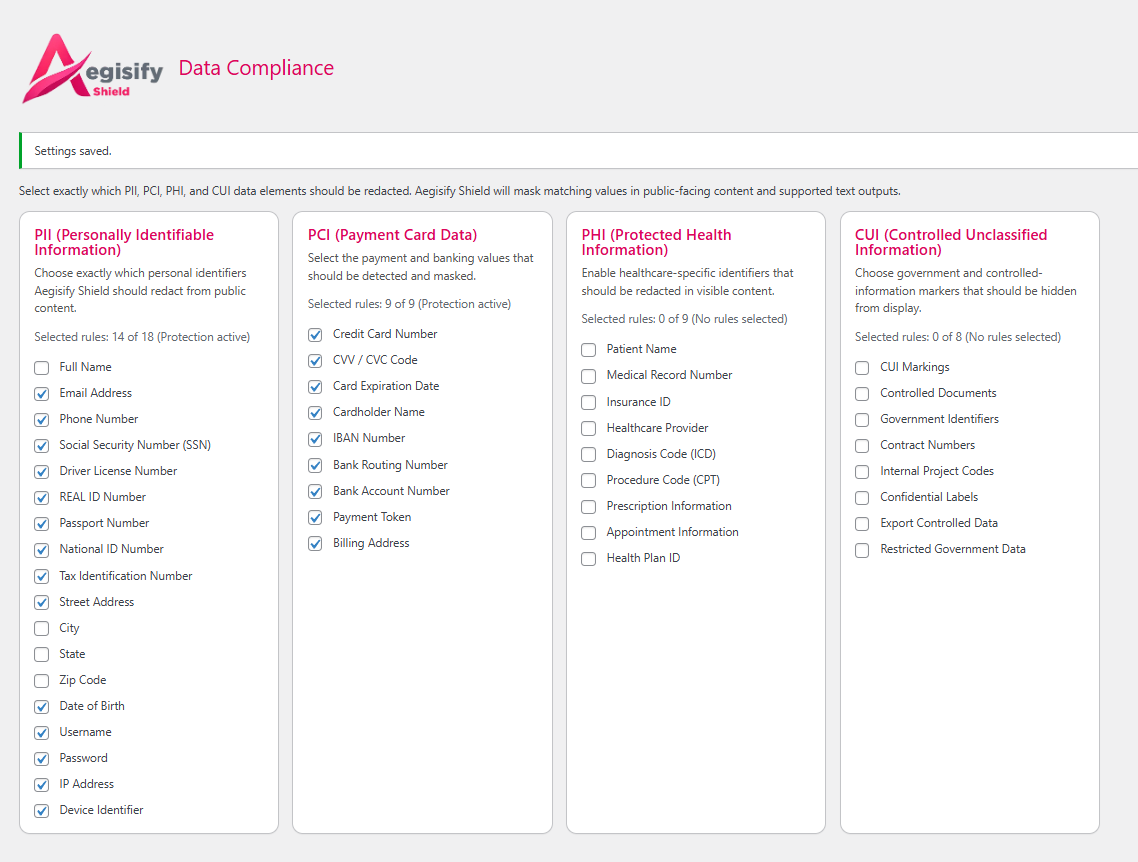Enable the Full Name checkbox
Image resolution: width=1138 pixels, height=862 pixels.
point(42,368)
